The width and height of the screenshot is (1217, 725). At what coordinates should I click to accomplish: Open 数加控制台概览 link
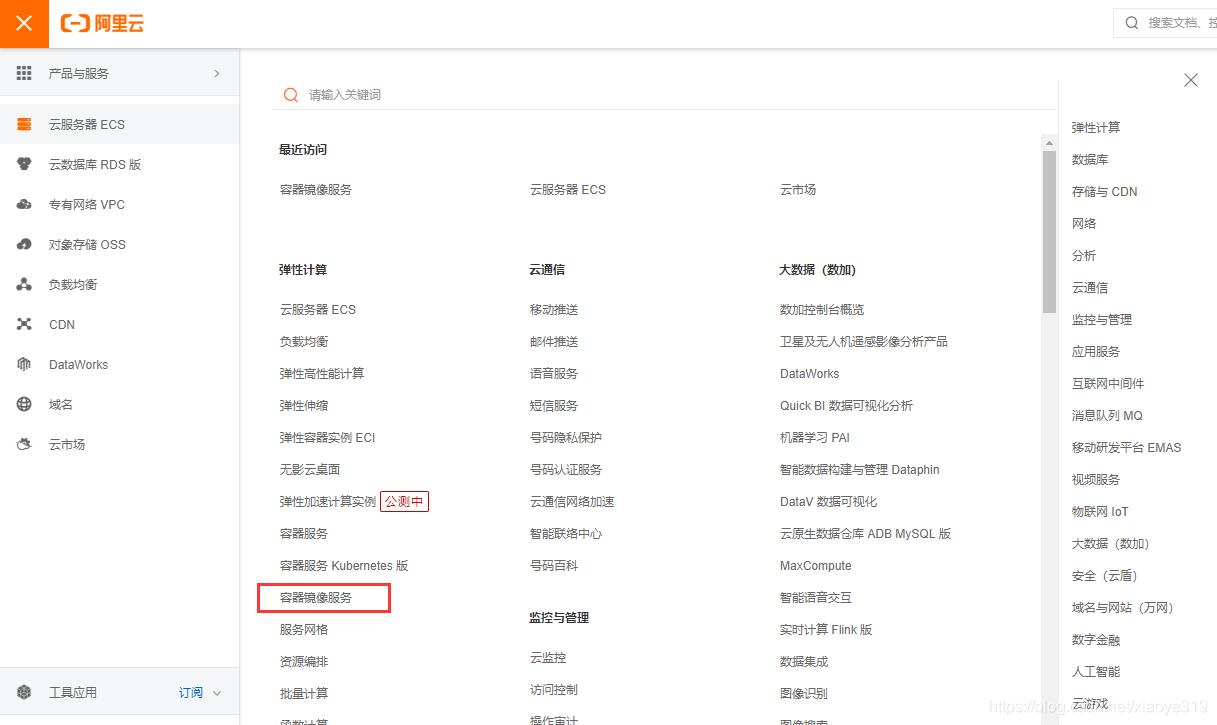tap(822, 309)
